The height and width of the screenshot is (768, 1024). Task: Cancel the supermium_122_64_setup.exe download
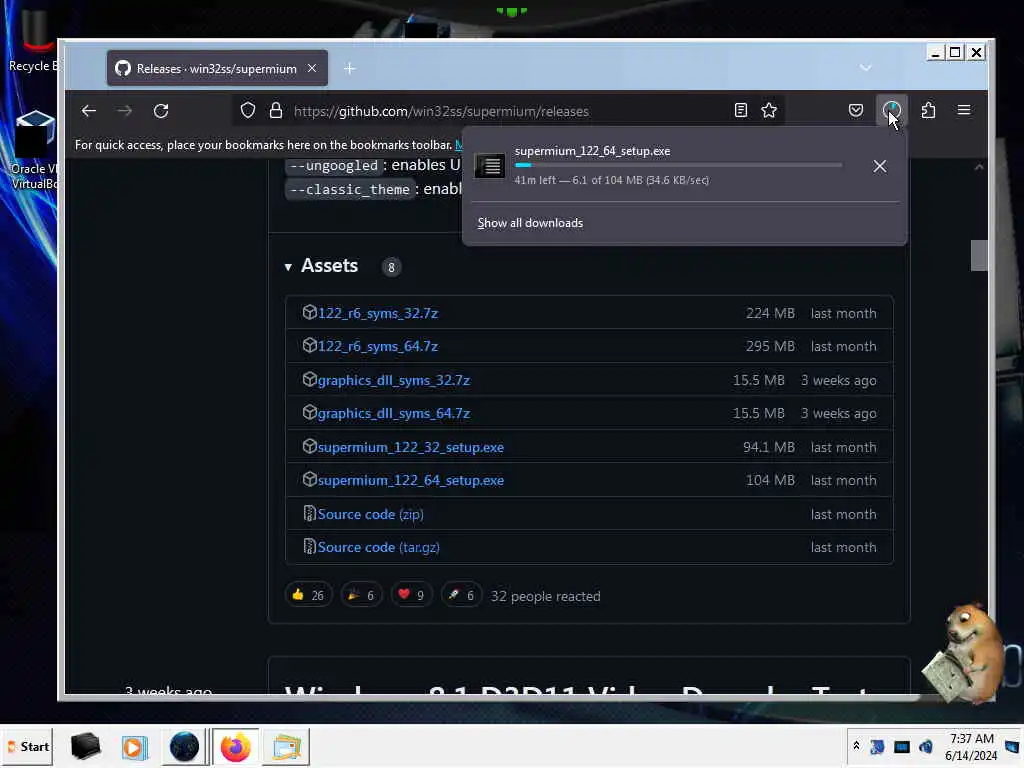(880, 167)
